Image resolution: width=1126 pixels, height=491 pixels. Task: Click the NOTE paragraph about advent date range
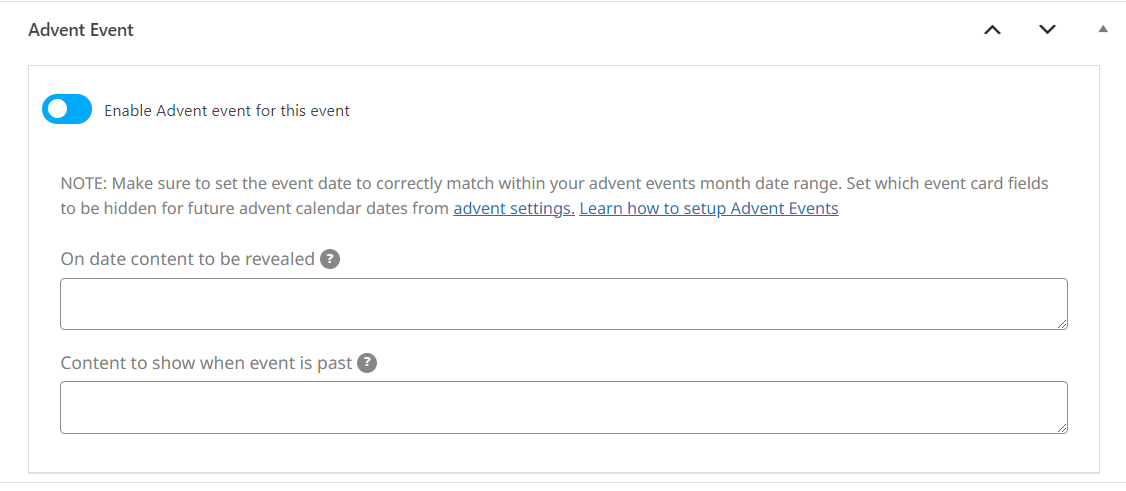click(x=554, y=196)
